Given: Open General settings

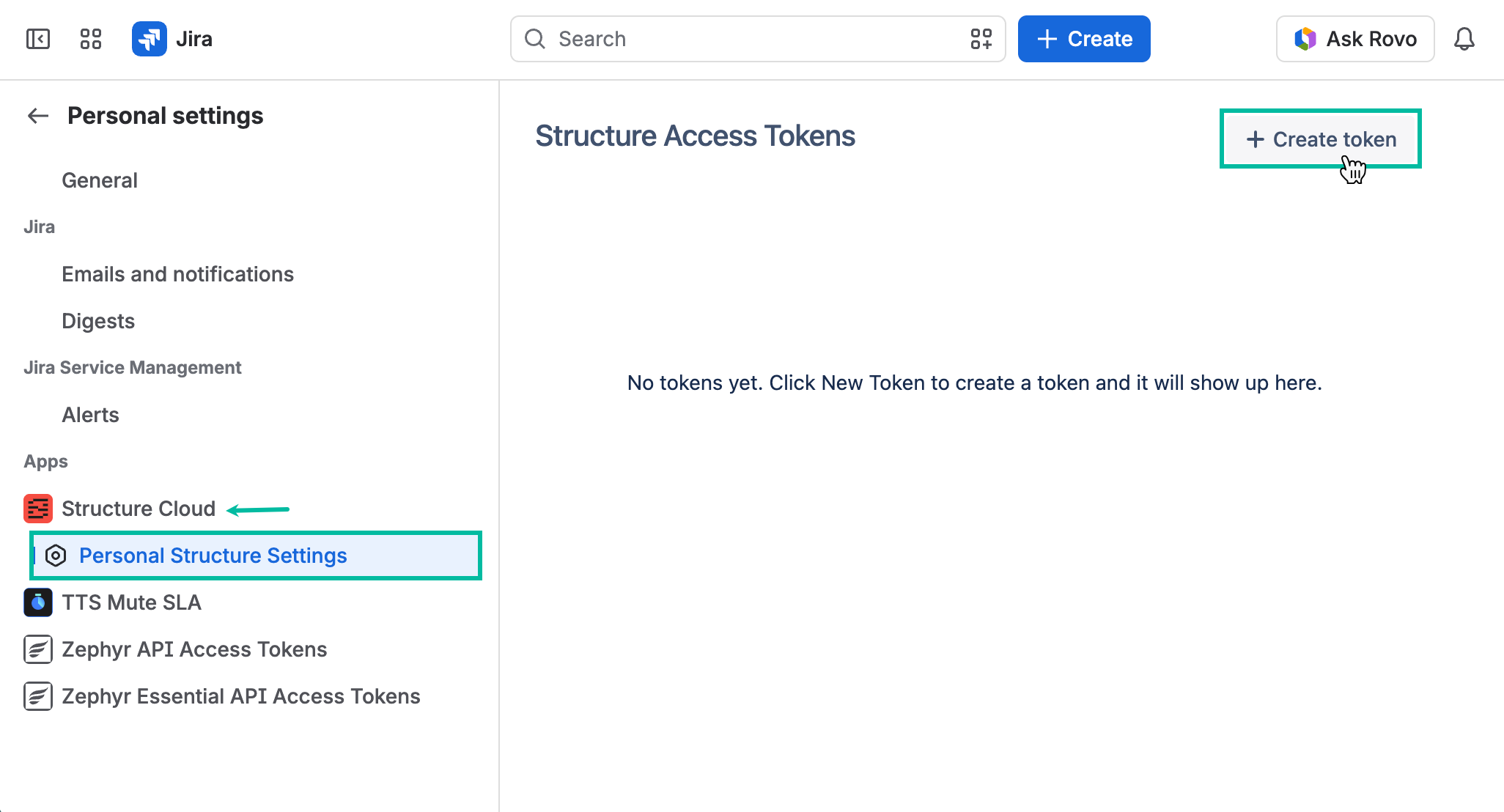Looking at the screenshot, I should (x=100, y=180).
